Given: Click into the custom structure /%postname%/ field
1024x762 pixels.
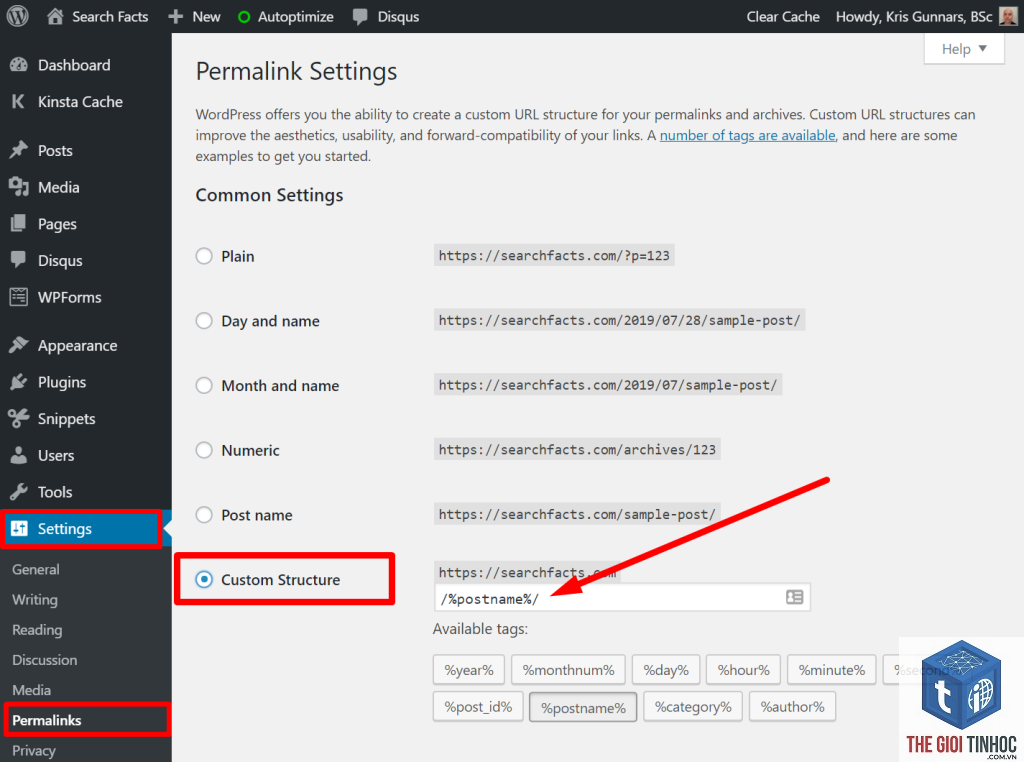Looking at the screenshot, I should point(622,598).
